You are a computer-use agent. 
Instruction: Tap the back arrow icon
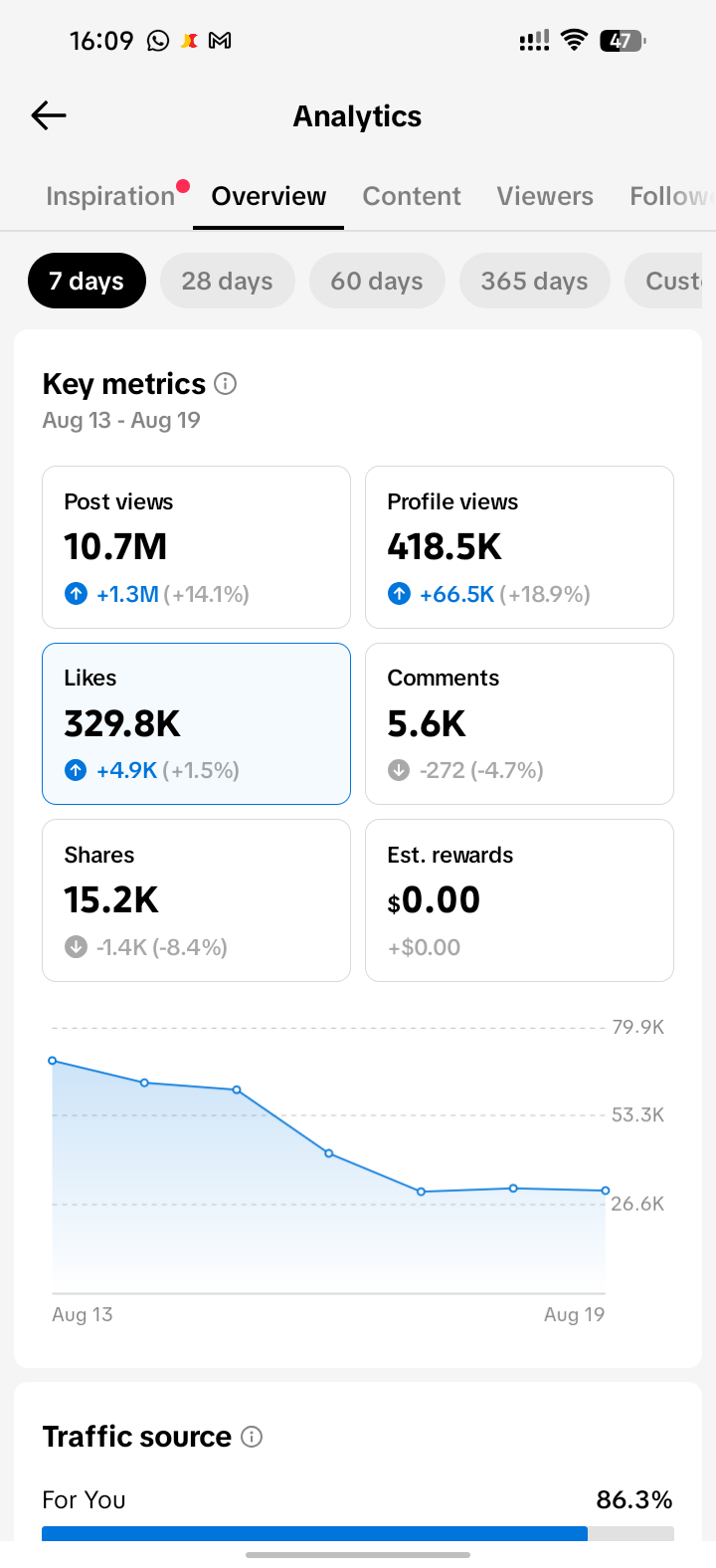(x=49, y=115)
